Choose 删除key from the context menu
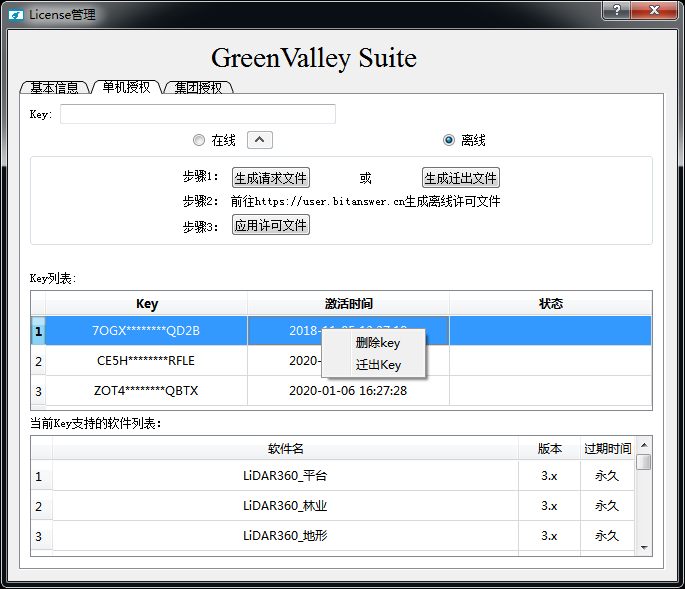Screen dimensions: 685x589 point(377,343)
